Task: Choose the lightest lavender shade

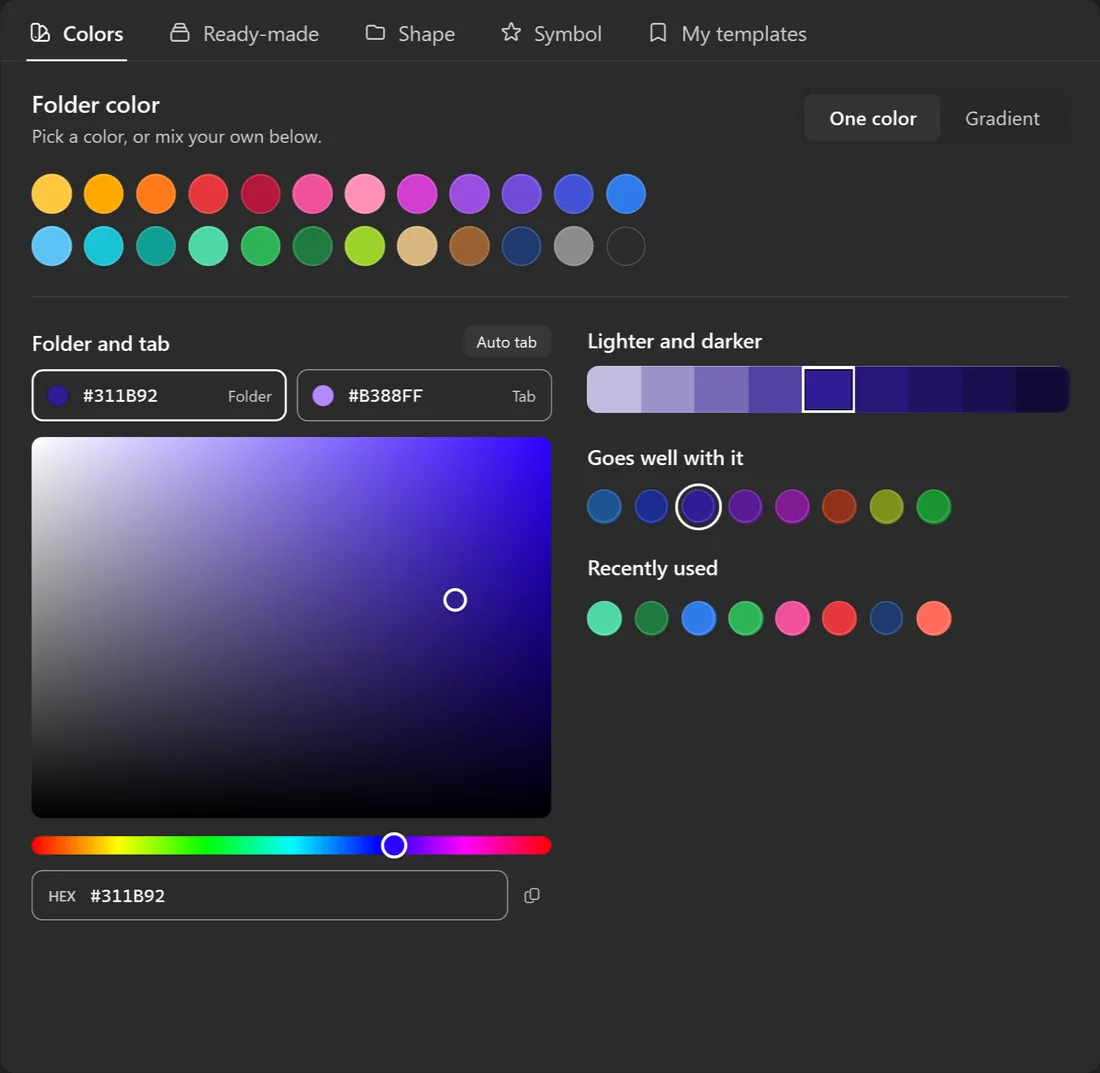Action: [614, 389]
